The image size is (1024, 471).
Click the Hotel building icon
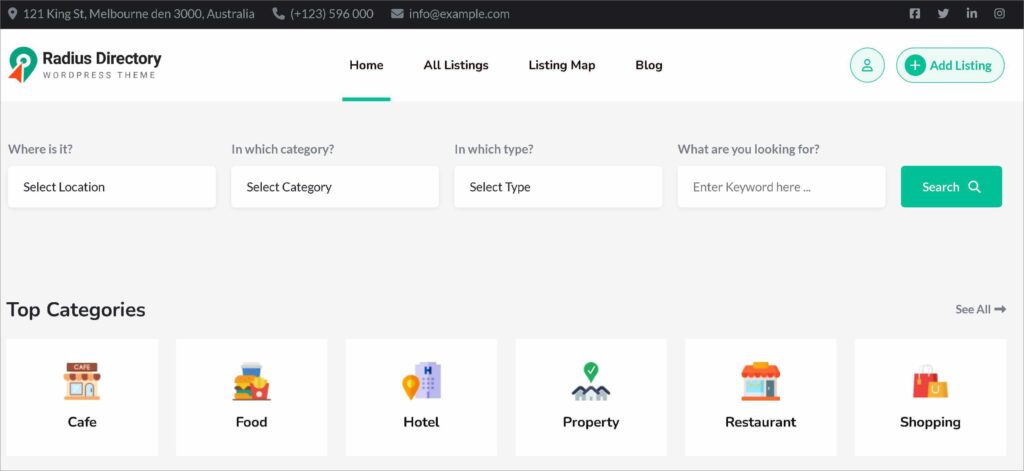[x=421, y=381]
